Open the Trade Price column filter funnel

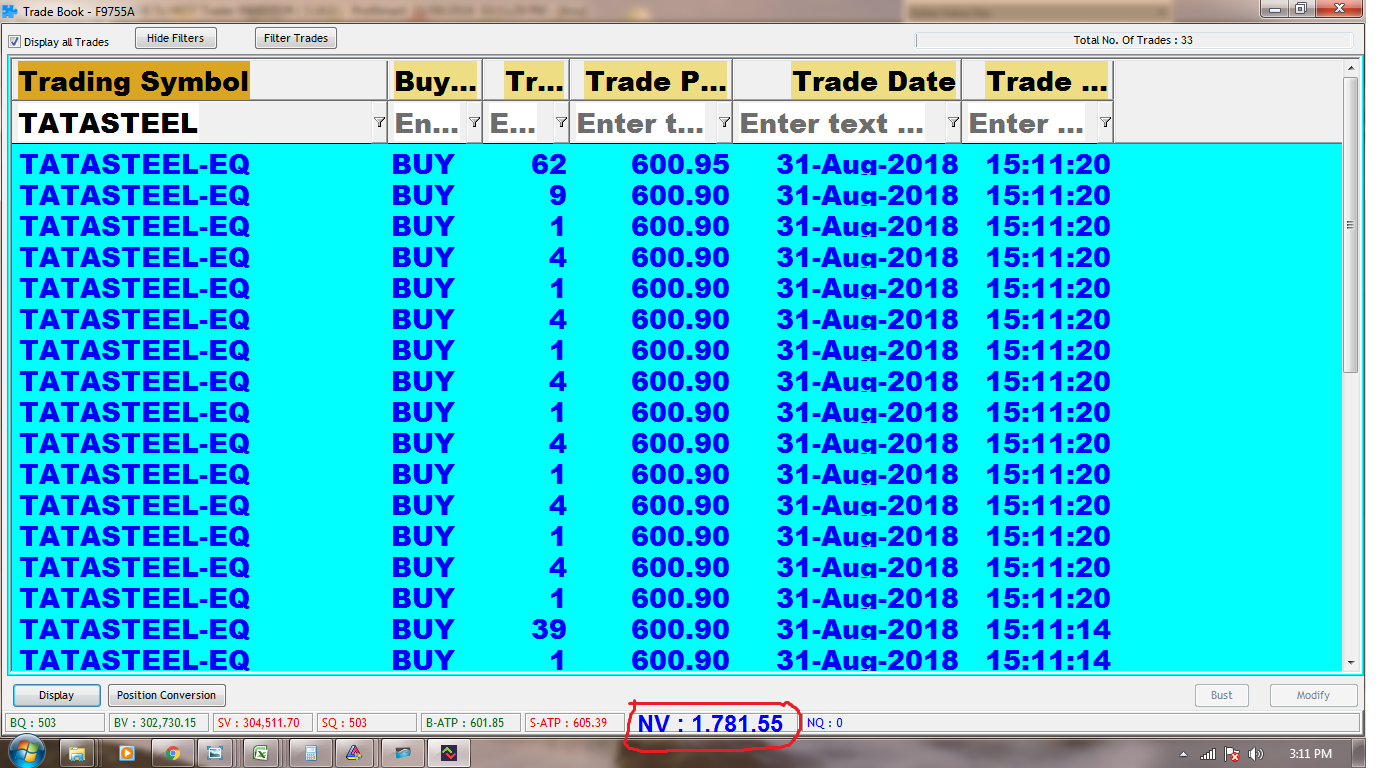[724, 123]
